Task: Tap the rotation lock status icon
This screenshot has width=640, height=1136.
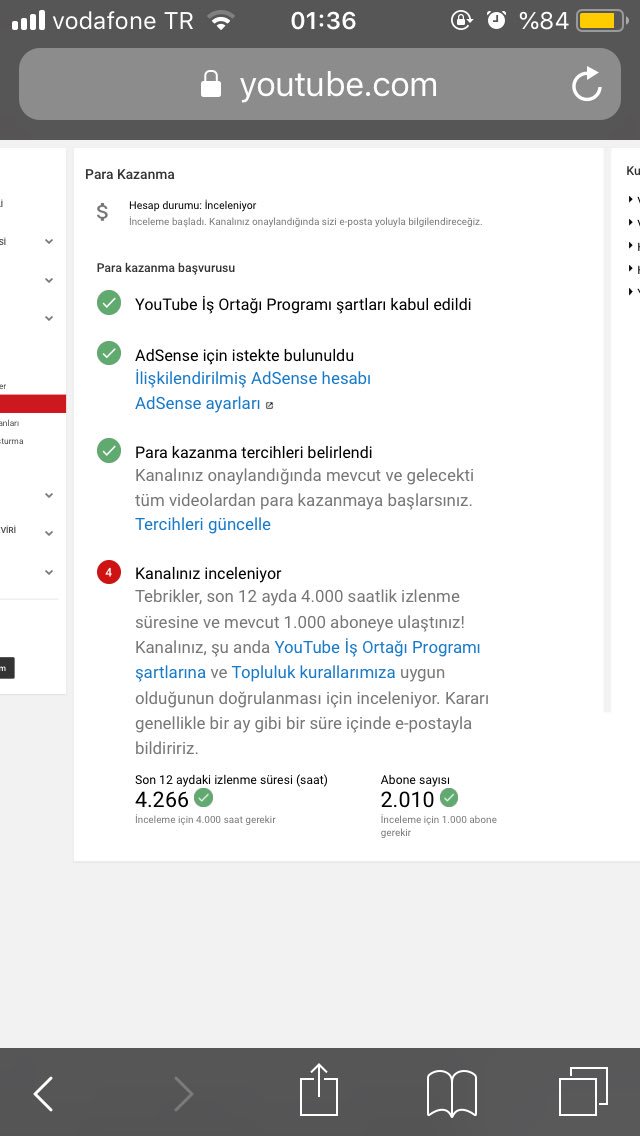Action: (462, 20)
